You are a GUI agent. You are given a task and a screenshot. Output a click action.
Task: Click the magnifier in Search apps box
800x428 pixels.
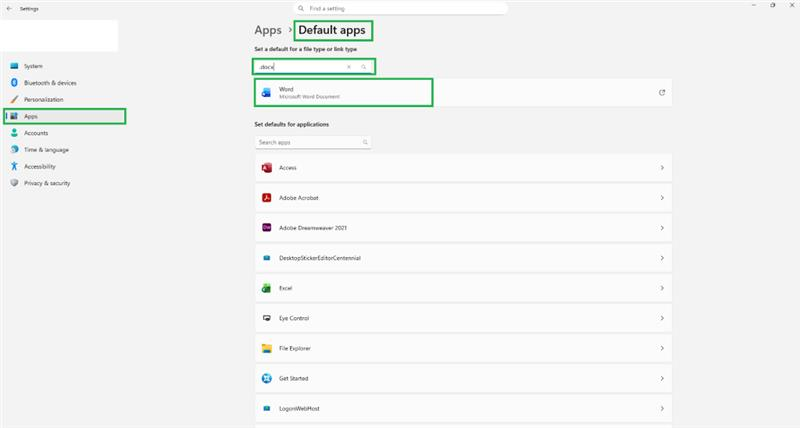pyautogui.click(x=365, y=142)
